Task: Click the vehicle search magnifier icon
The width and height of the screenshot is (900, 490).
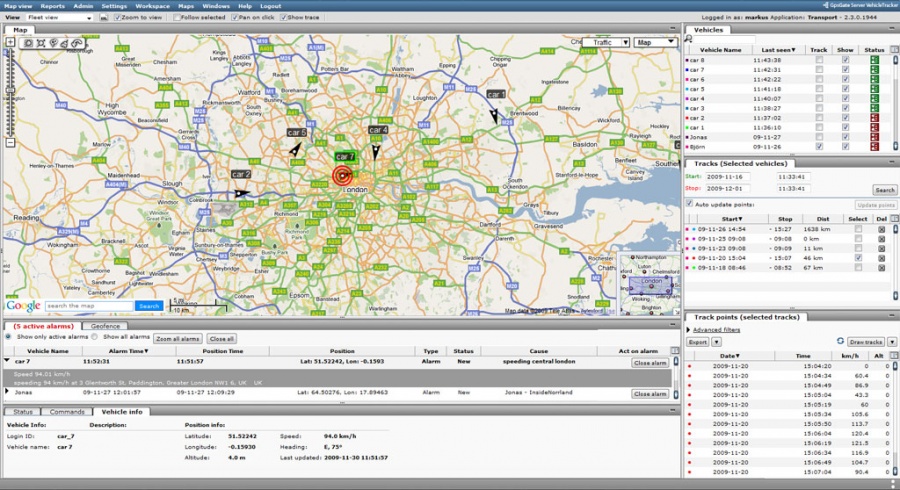Action: [x=689, y=39]
